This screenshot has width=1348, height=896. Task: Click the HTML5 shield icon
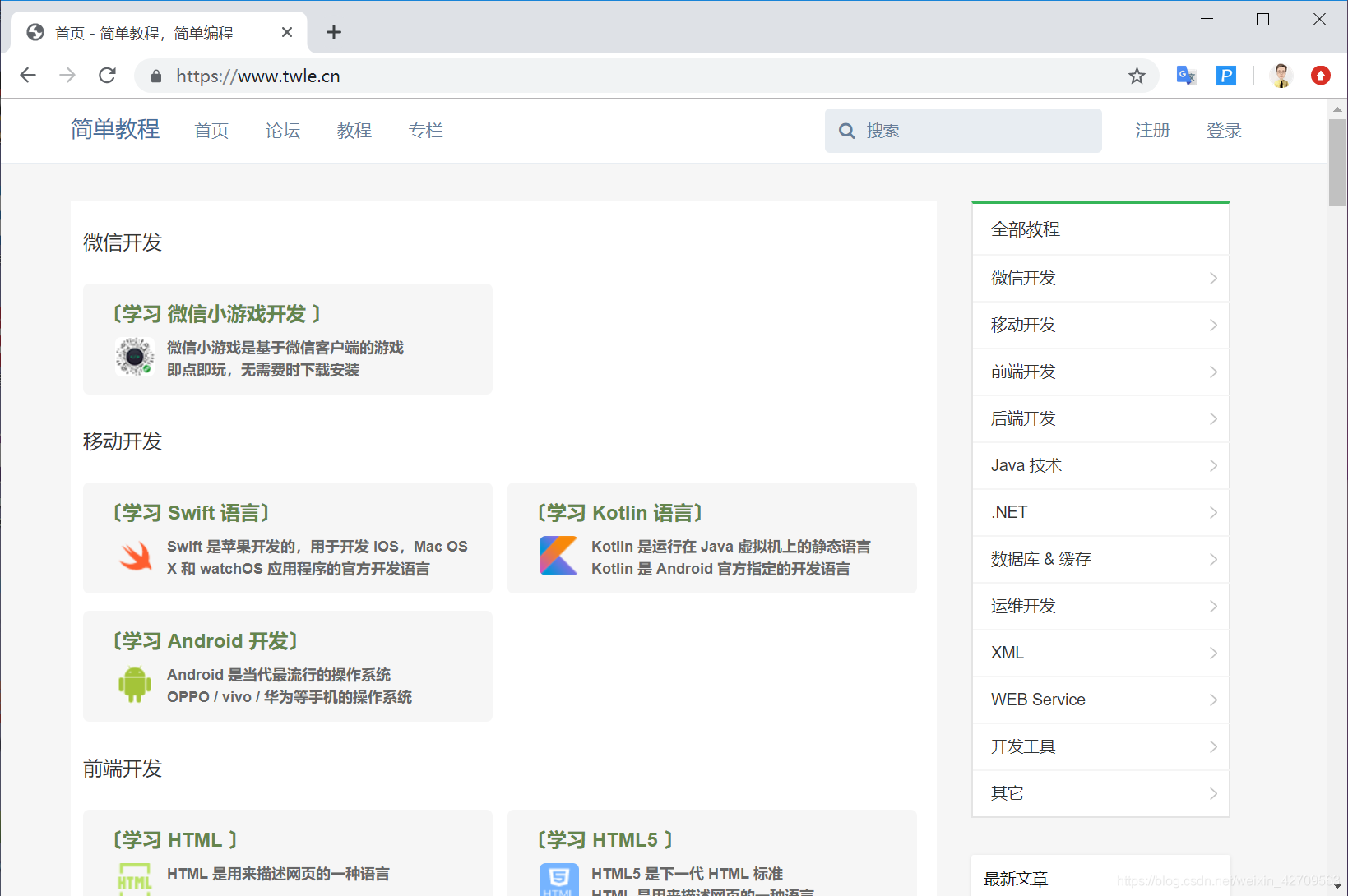[x=559, y=878]
